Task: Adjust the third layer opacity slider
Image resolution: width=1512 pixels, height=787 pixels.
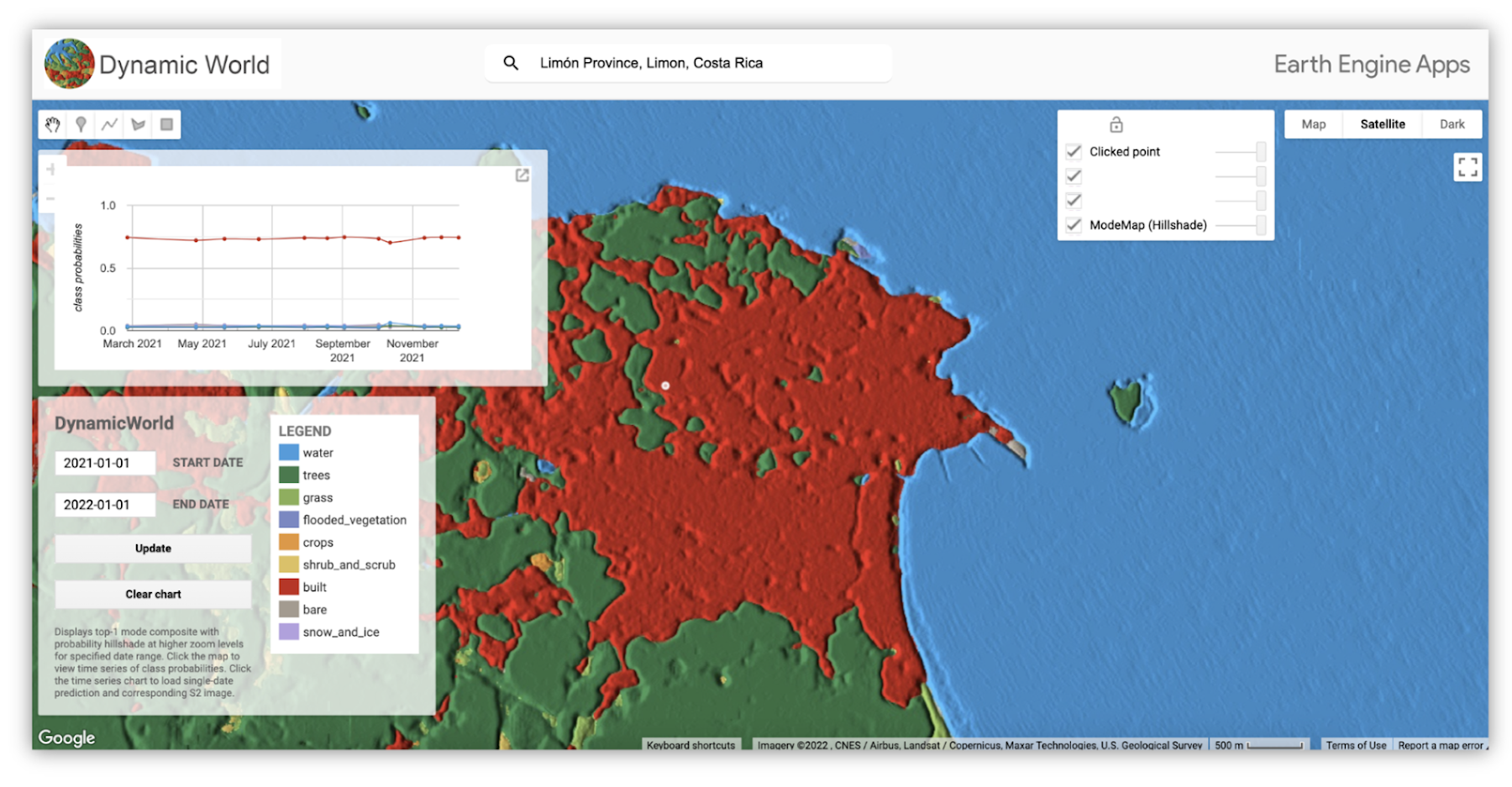Action: pos(1241,200)
